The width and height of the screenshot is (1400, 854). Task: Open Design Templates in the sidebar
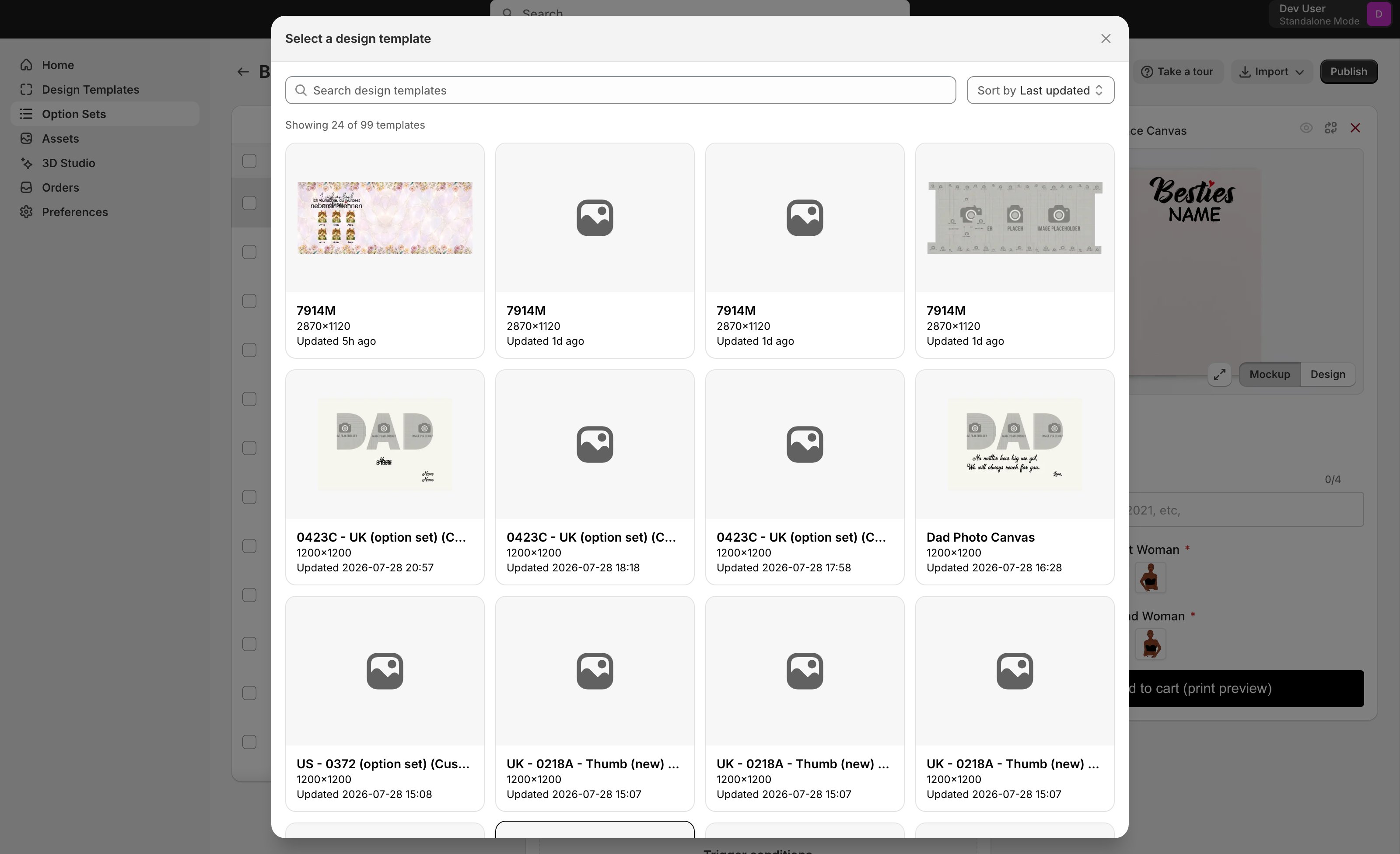[x=105, y=89]
